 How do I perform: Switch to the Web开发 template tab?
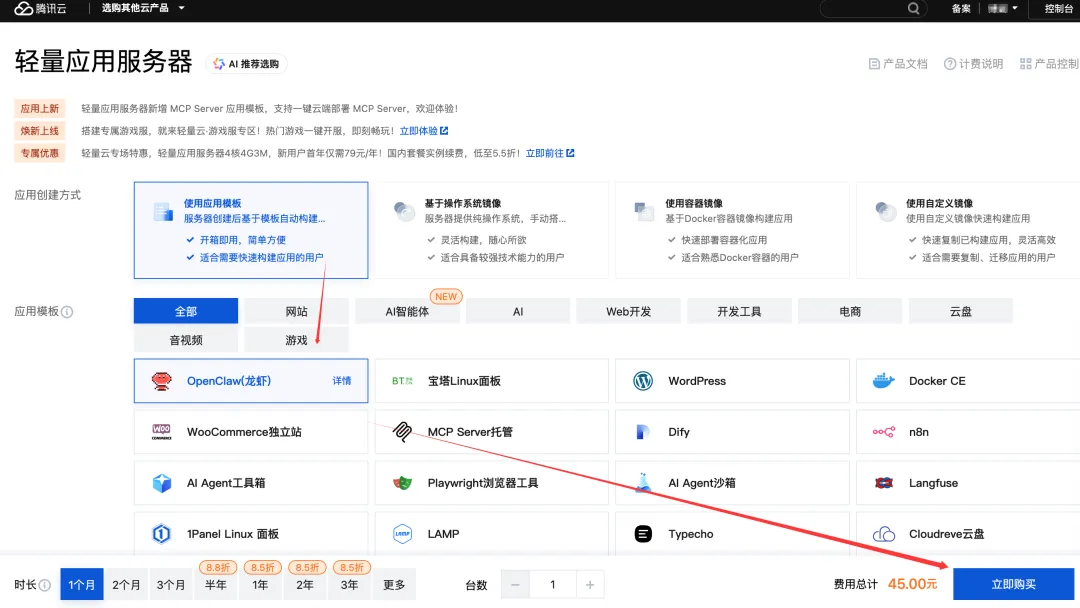629,311
